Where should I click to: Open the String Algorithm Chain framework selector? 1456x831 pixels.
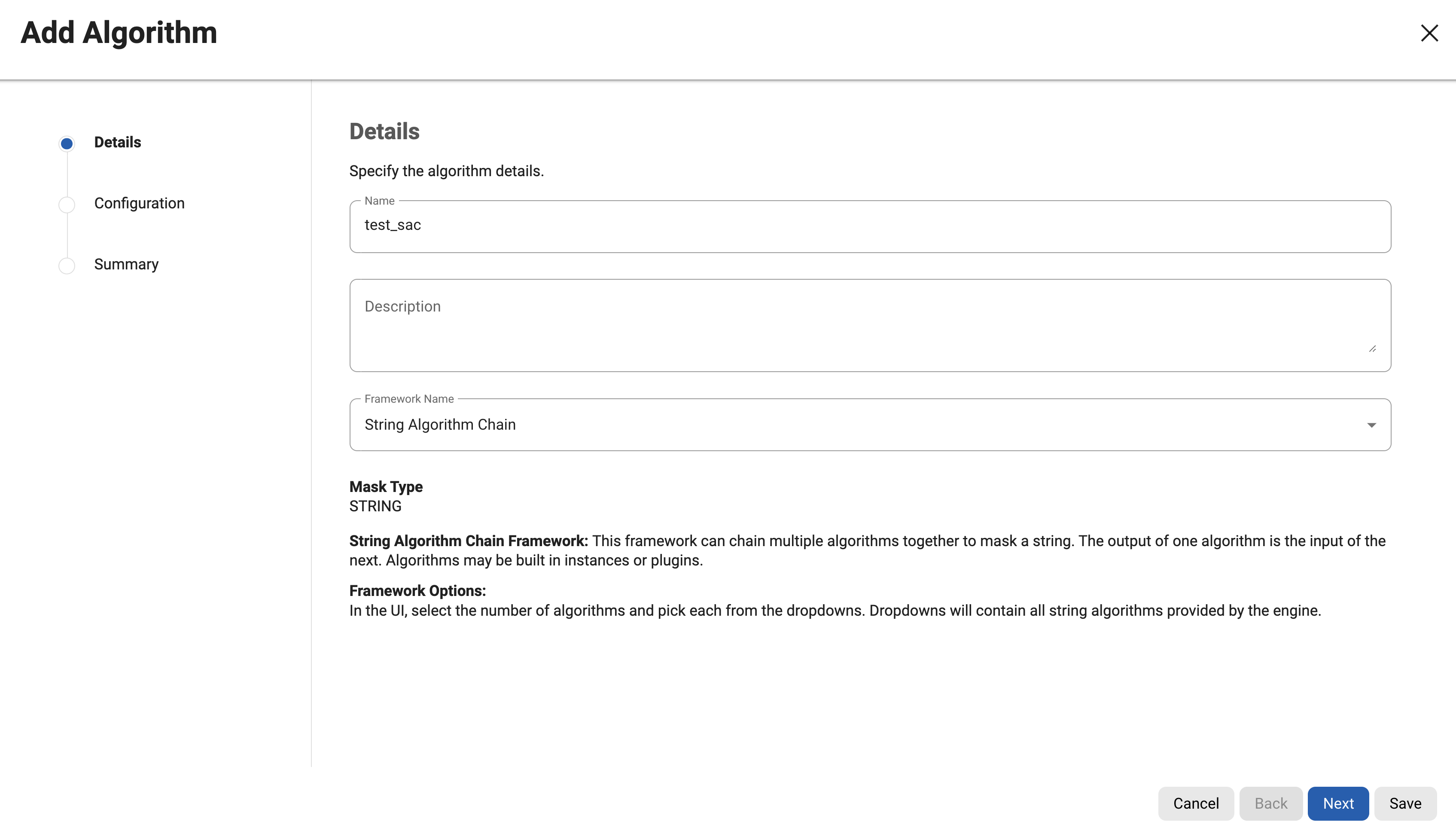pos(856,425)
